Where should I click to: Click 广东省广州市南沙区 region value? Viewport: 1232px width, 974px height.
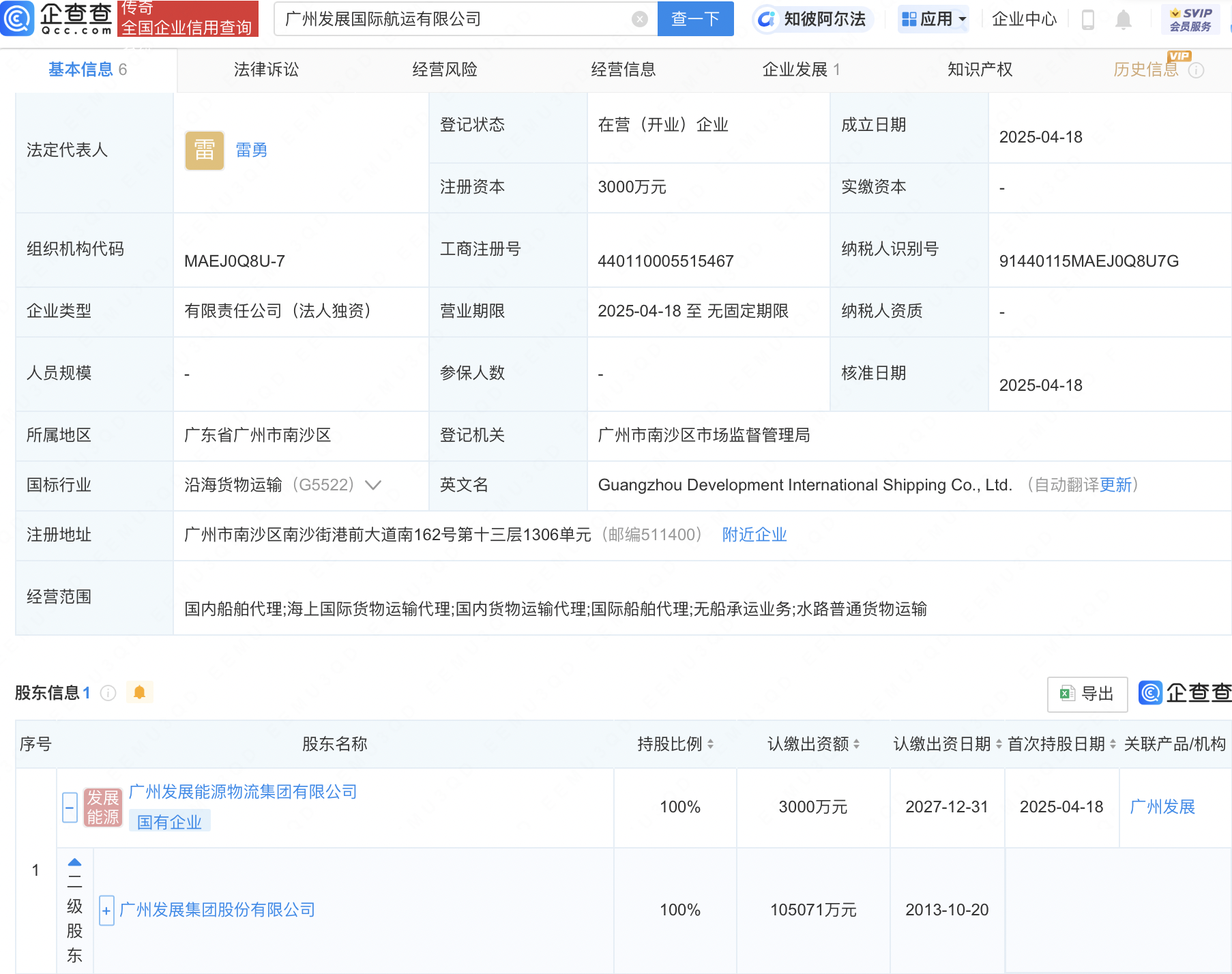pyautogui.click(x=258, y=435)
